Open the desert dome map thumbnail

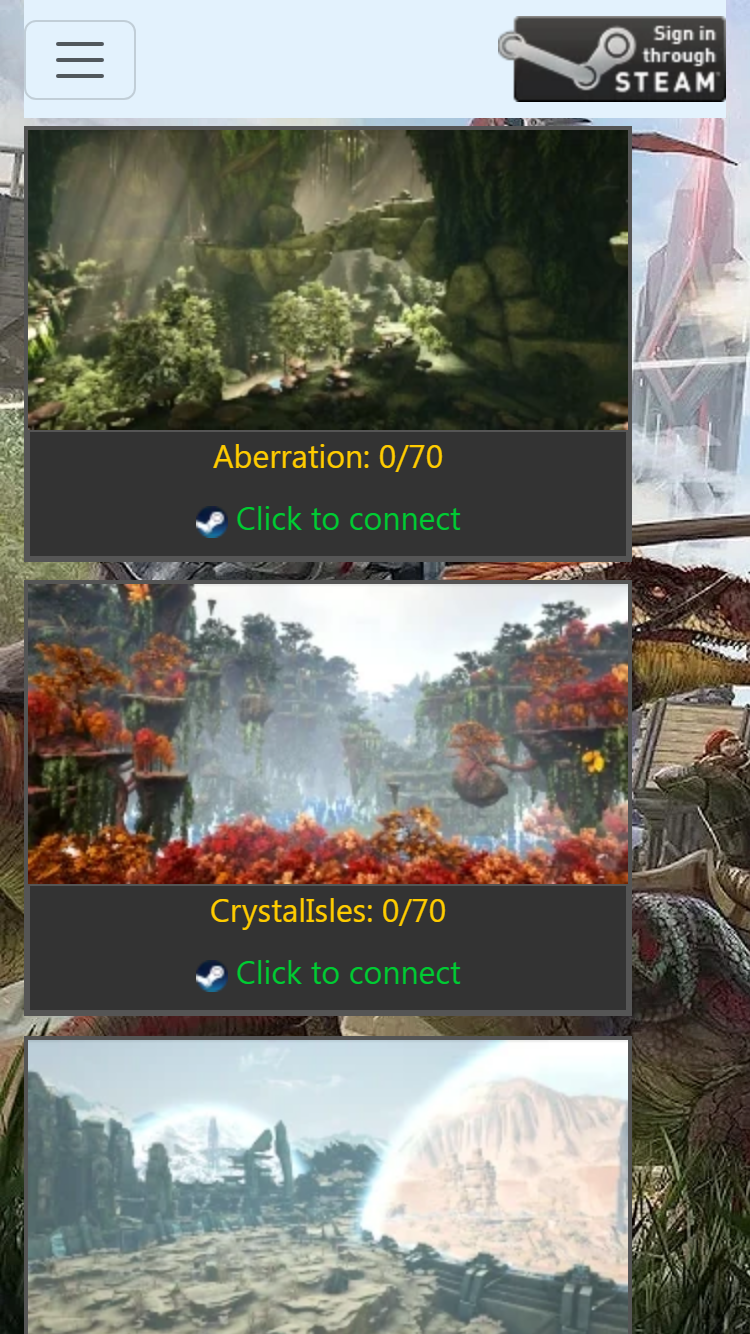pos(328,1187)
